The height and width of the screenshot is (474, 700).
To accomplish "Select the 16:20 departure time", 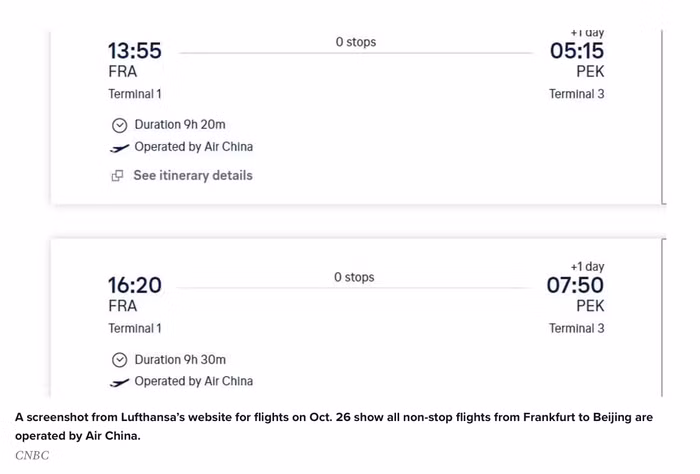I will pos(135,286).
